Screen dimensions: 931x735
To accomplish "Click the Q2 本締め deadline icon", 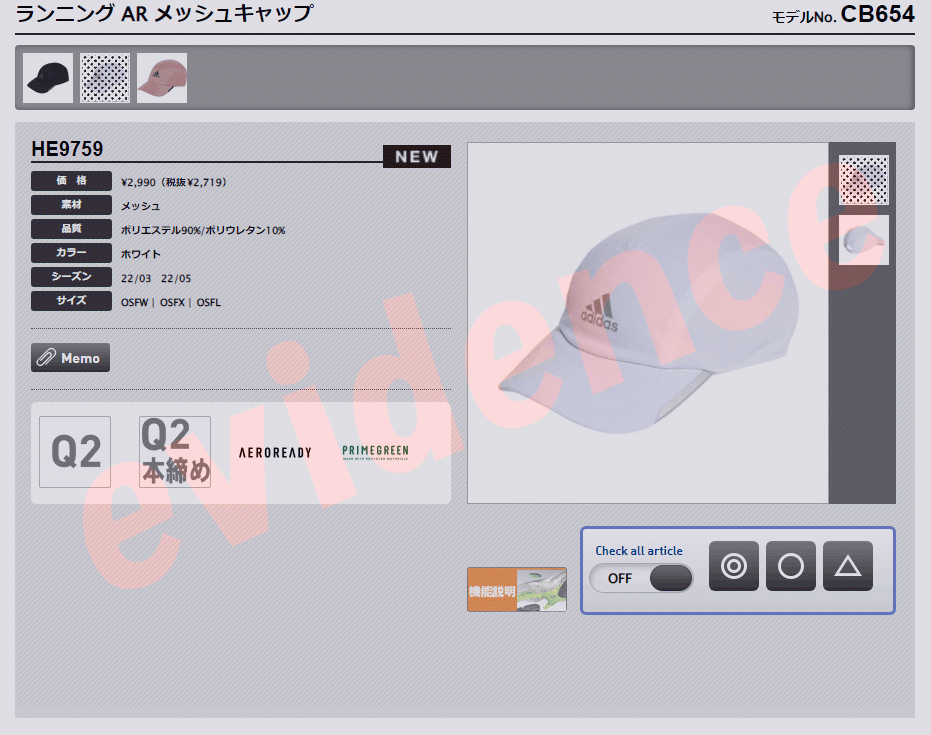I will [175, 452].
